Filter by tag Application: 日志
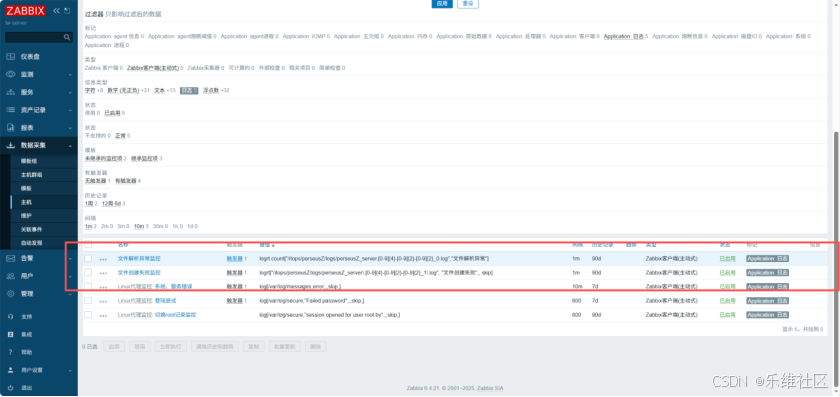 (624, 36)
